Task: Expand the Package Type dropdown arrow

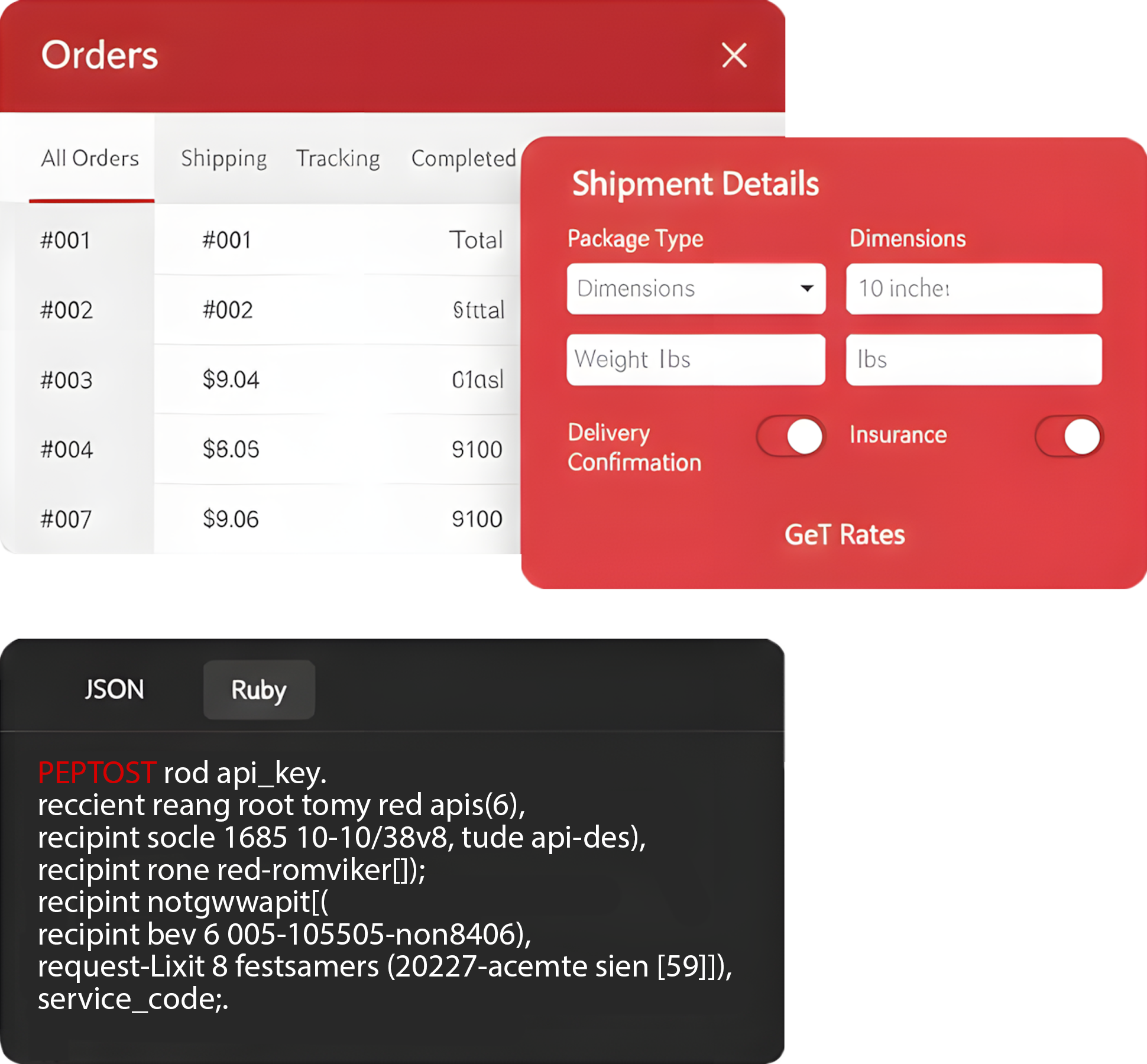Action: pos(806,288)
